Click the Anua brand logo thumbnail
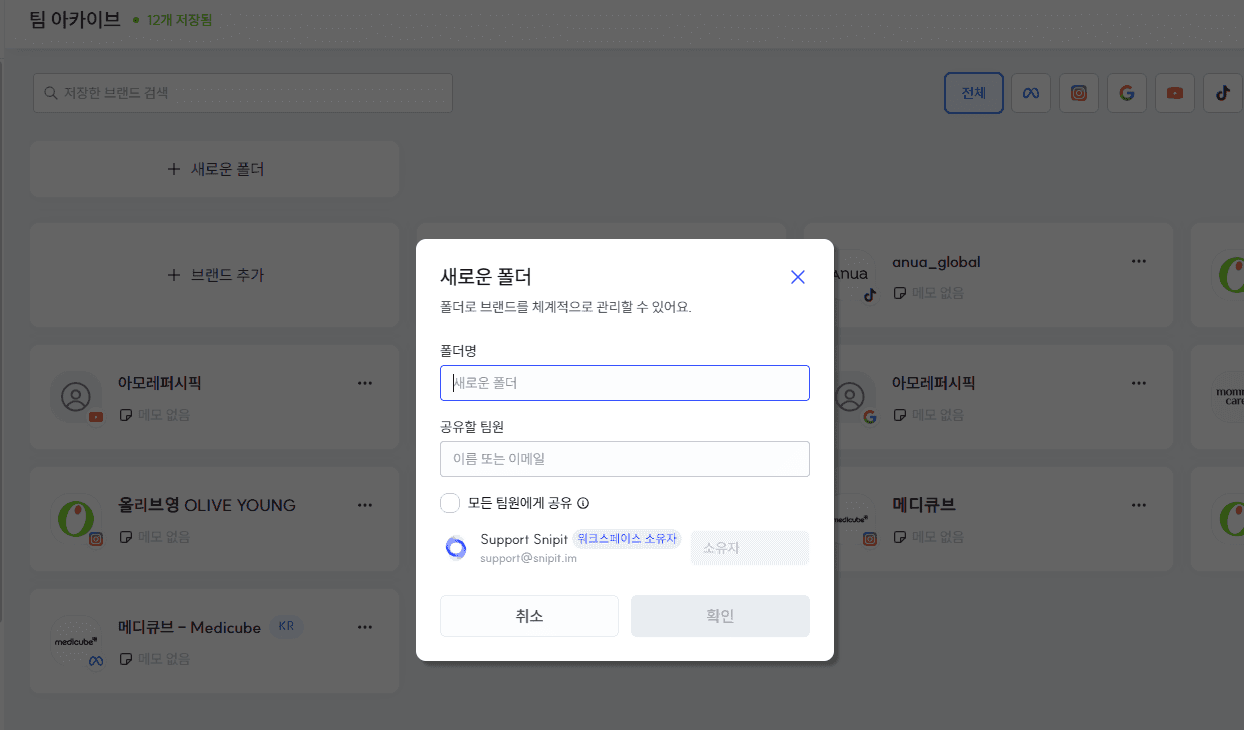 point(855,274)
